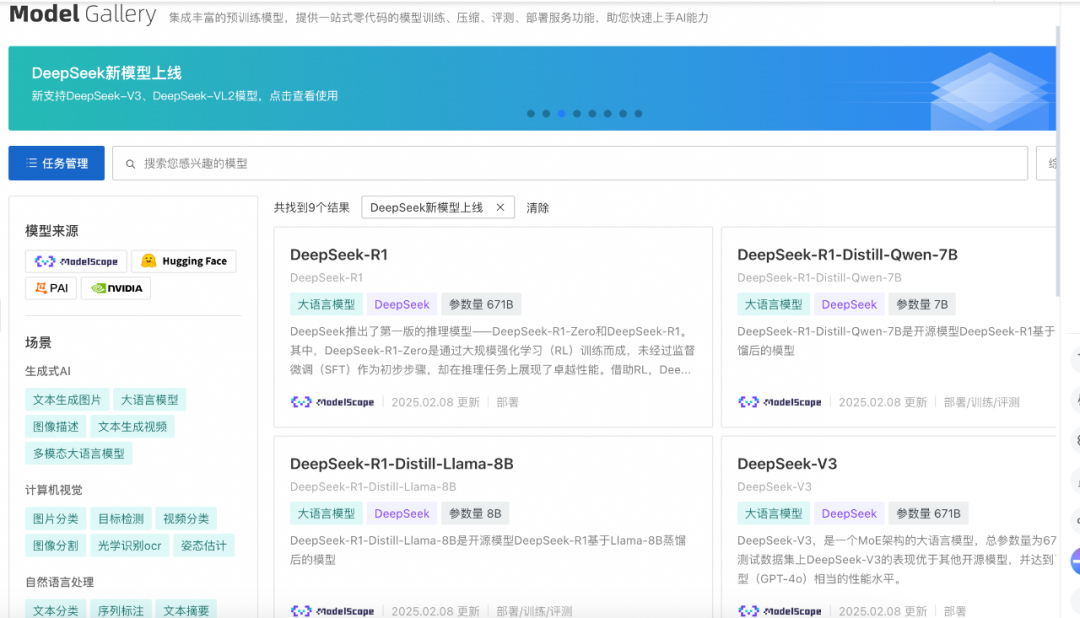Toggle the 图像分割 computer vision tag
Screen dimensions: 1080x618
56,546
